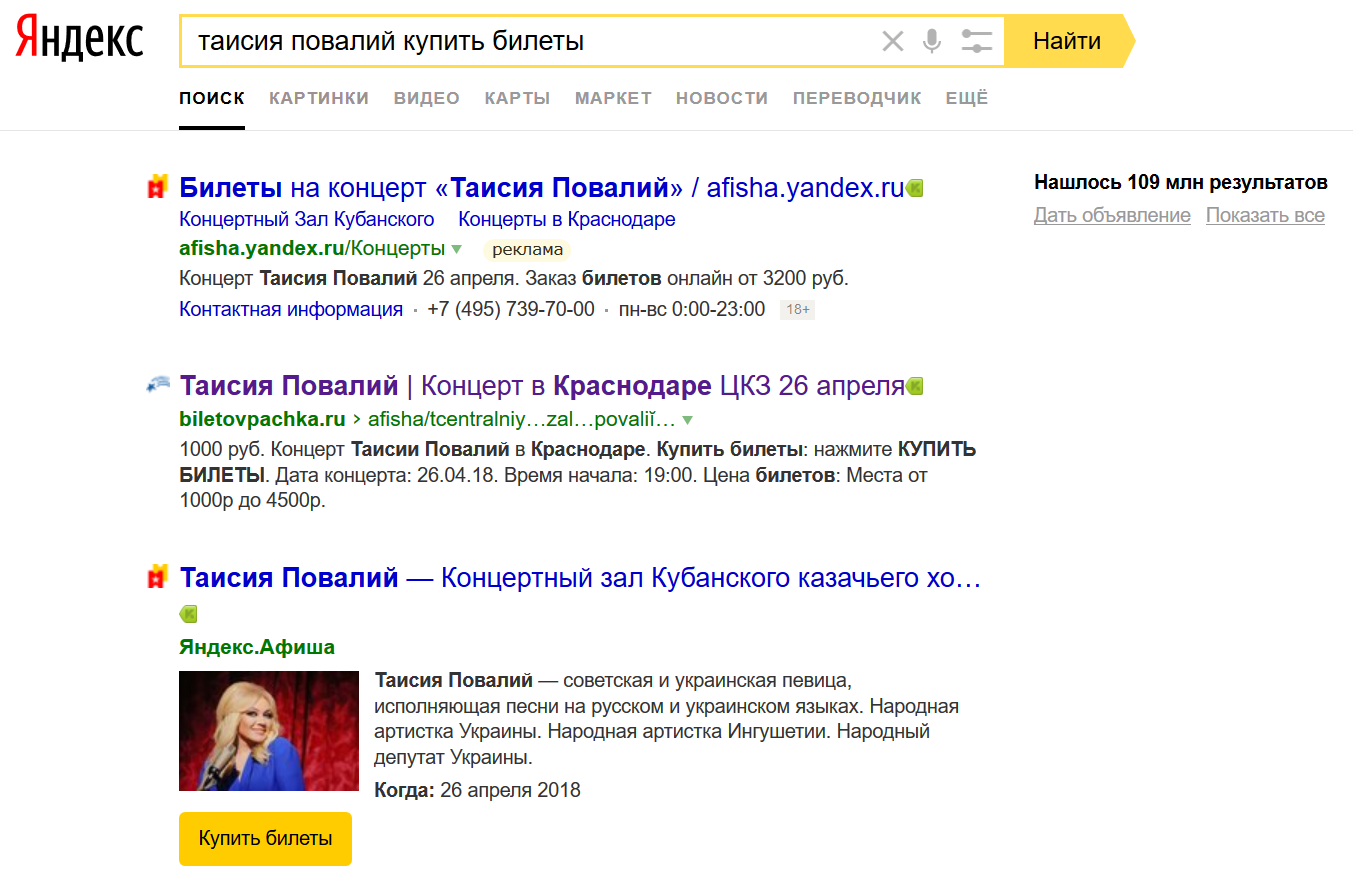Open afisha.yandex.ru green URL link
This screenshot has width=1353, height=886.
click(x=312, y=248)
